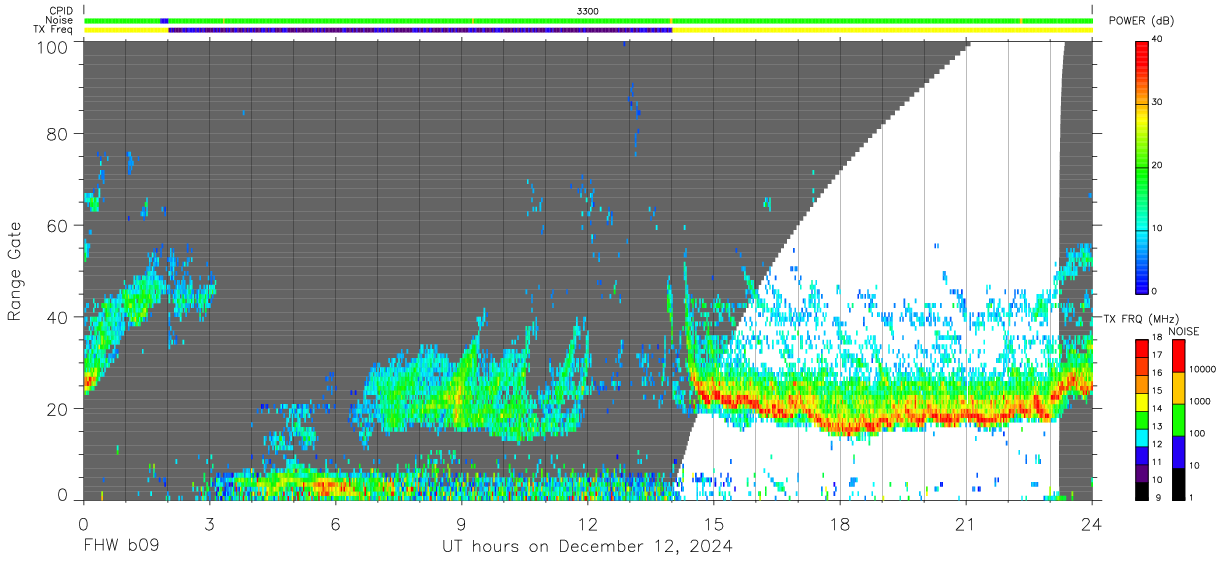Click the POWER scale label '40'
Screen dimensions: 1228x567
click(1158, 40)
